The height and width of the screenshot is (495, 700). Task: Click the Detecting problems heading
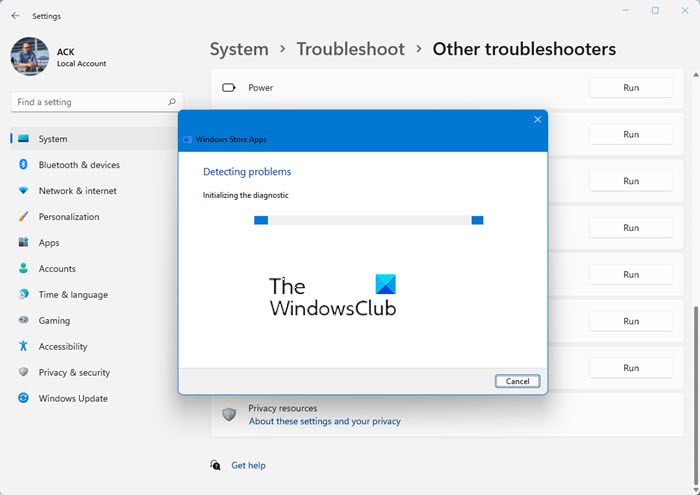click(247, 172)
